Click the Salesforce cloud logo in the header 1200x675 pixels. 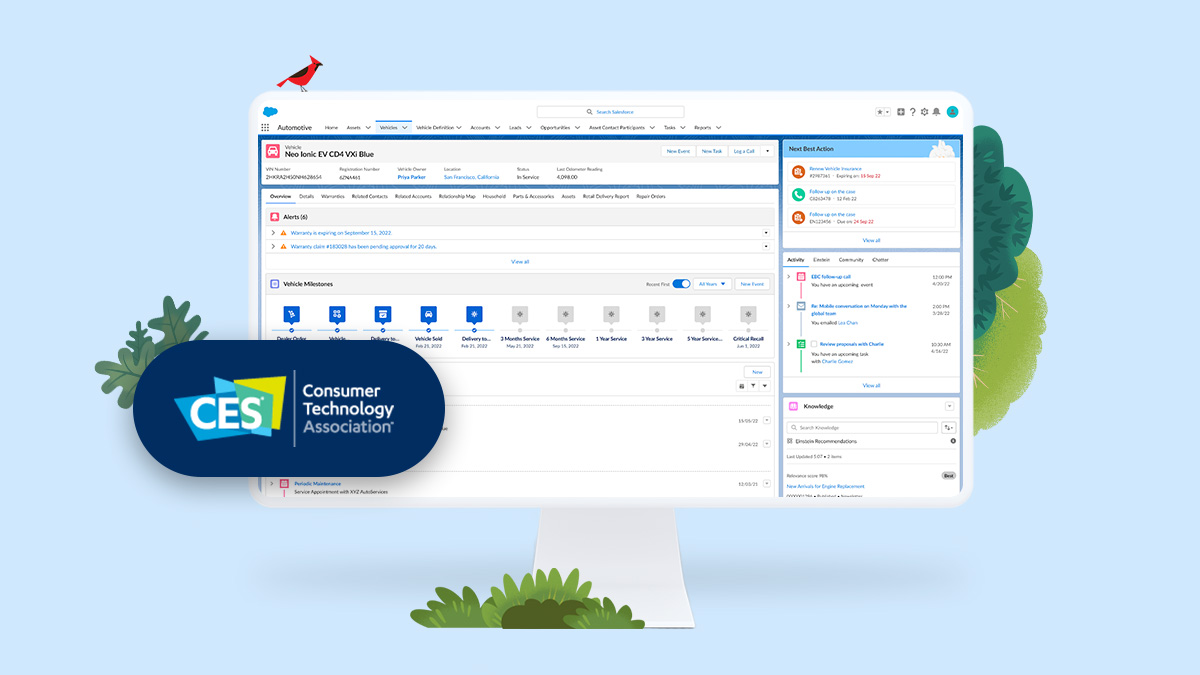pyautogui.click(x=268, y=112)
